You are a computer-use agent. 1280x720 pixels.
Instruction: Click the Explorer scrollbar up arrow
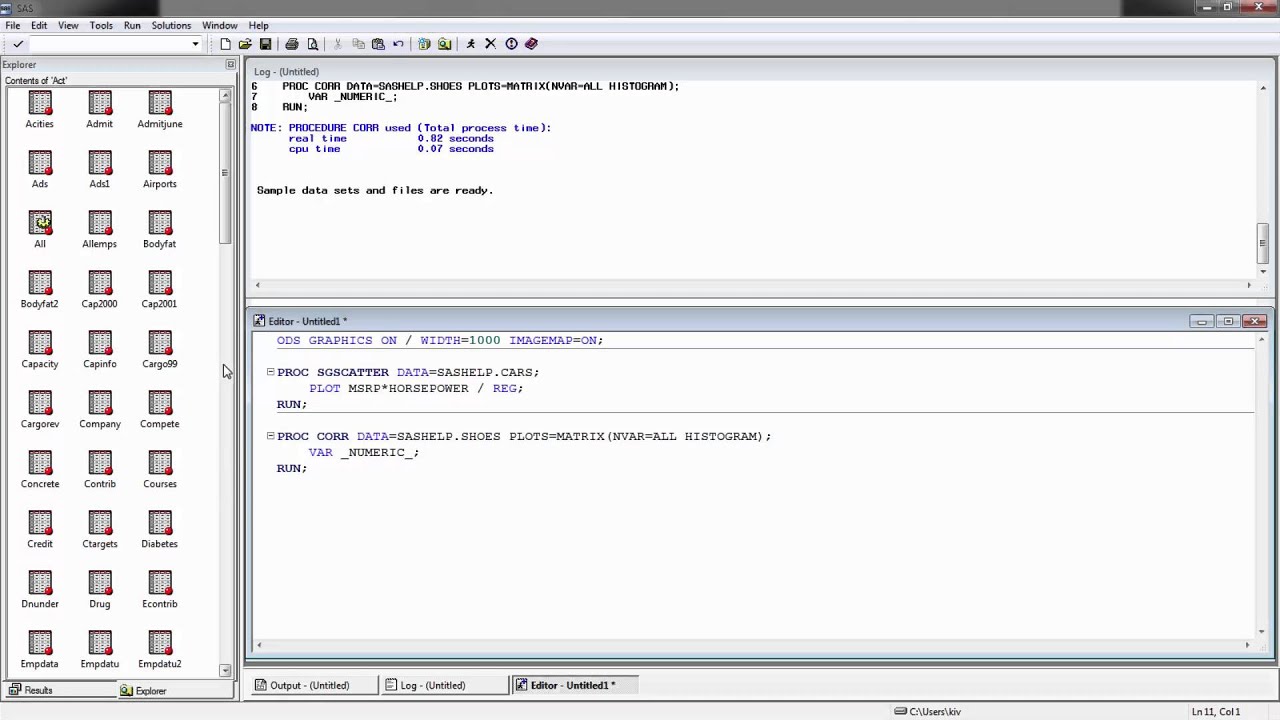(225, 95)
